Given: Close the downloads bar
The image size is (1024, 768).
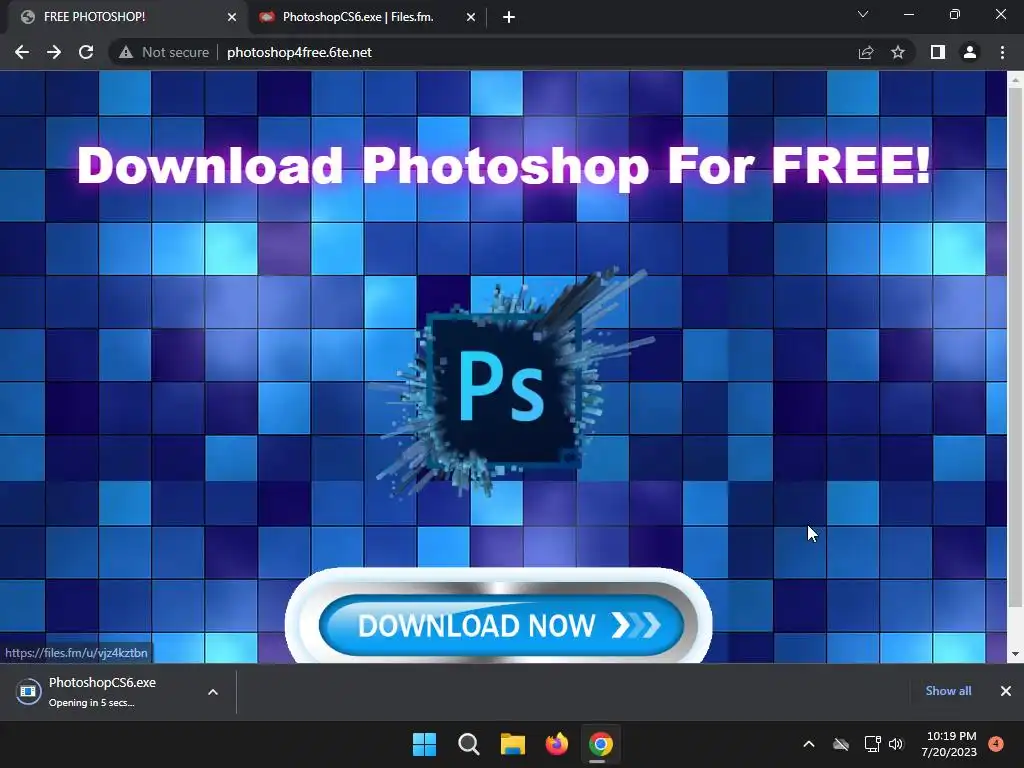Looking at the screenshot, I should pos(1006,691).
